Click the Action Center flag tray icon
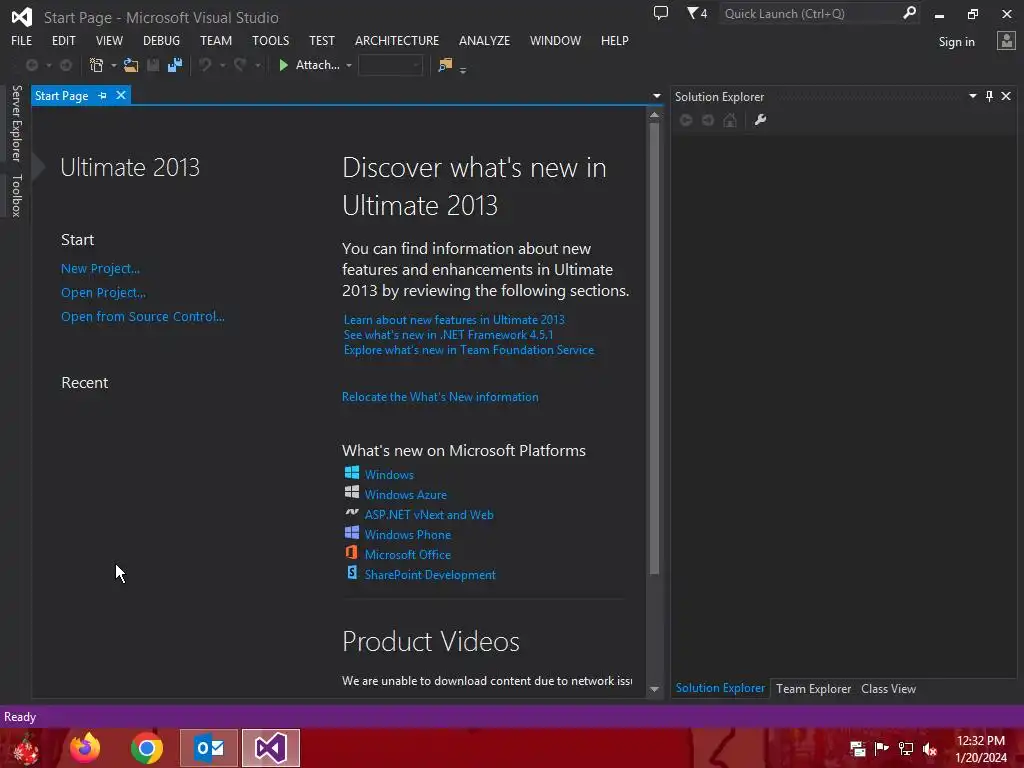 (x=882, y=749)
